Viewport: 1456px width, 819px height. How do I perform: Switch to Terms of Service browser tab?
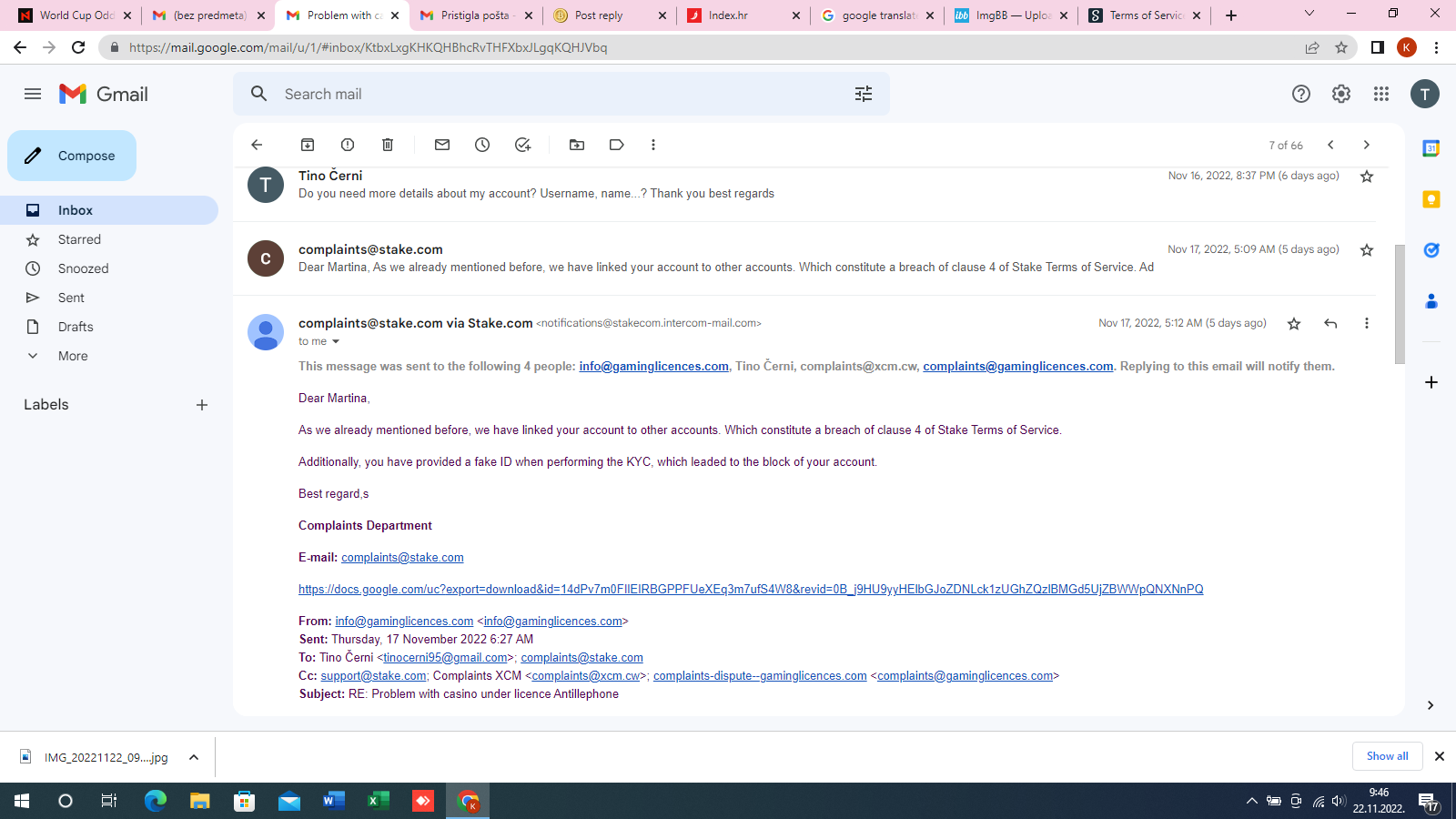(x=1144, y=15)
